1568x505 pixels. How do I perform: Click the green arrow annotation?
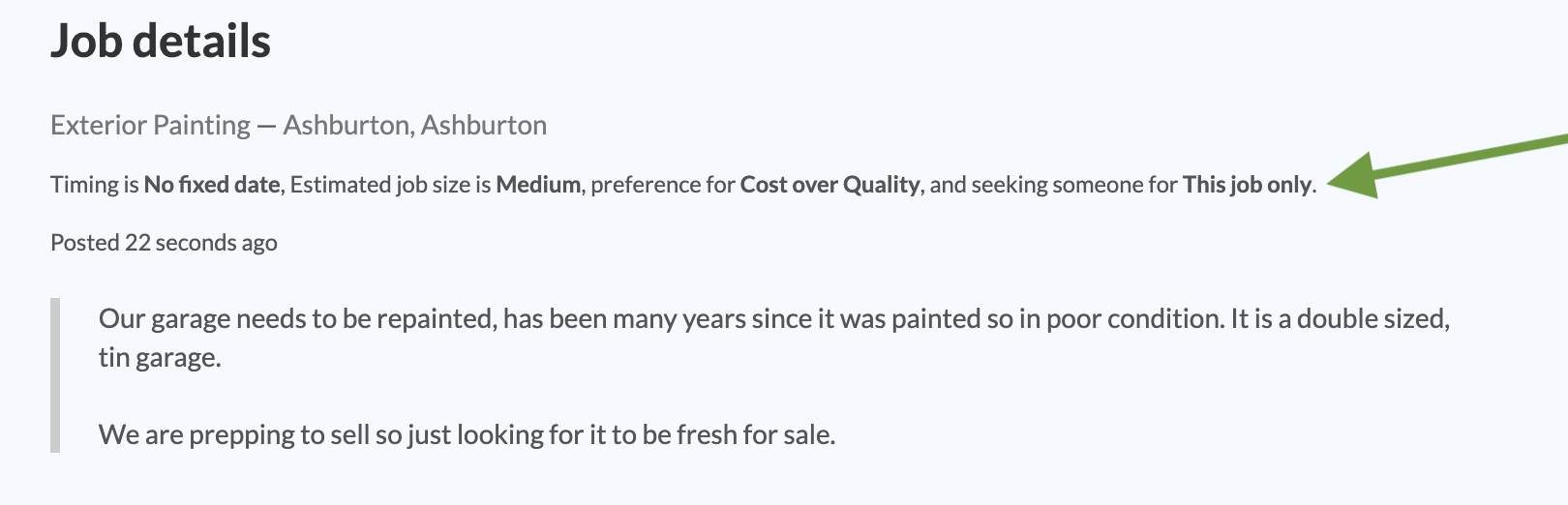1447,164
